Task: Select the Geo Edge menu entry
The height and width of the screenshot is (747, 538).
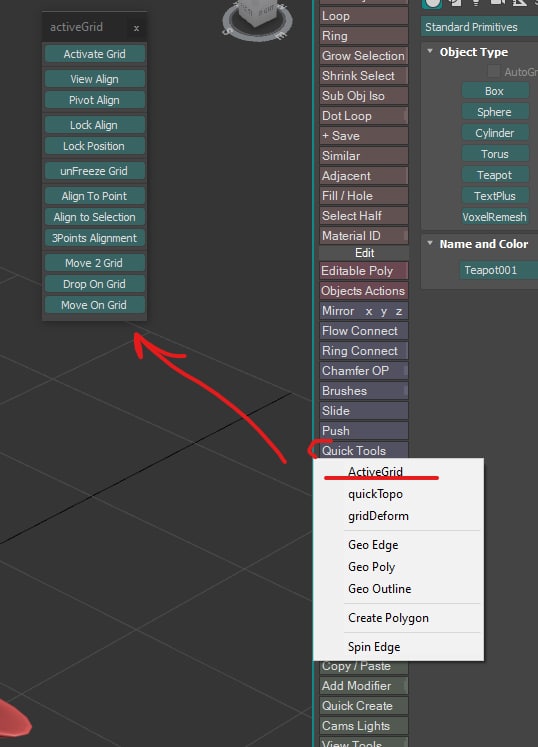Action: click(398, 545)
